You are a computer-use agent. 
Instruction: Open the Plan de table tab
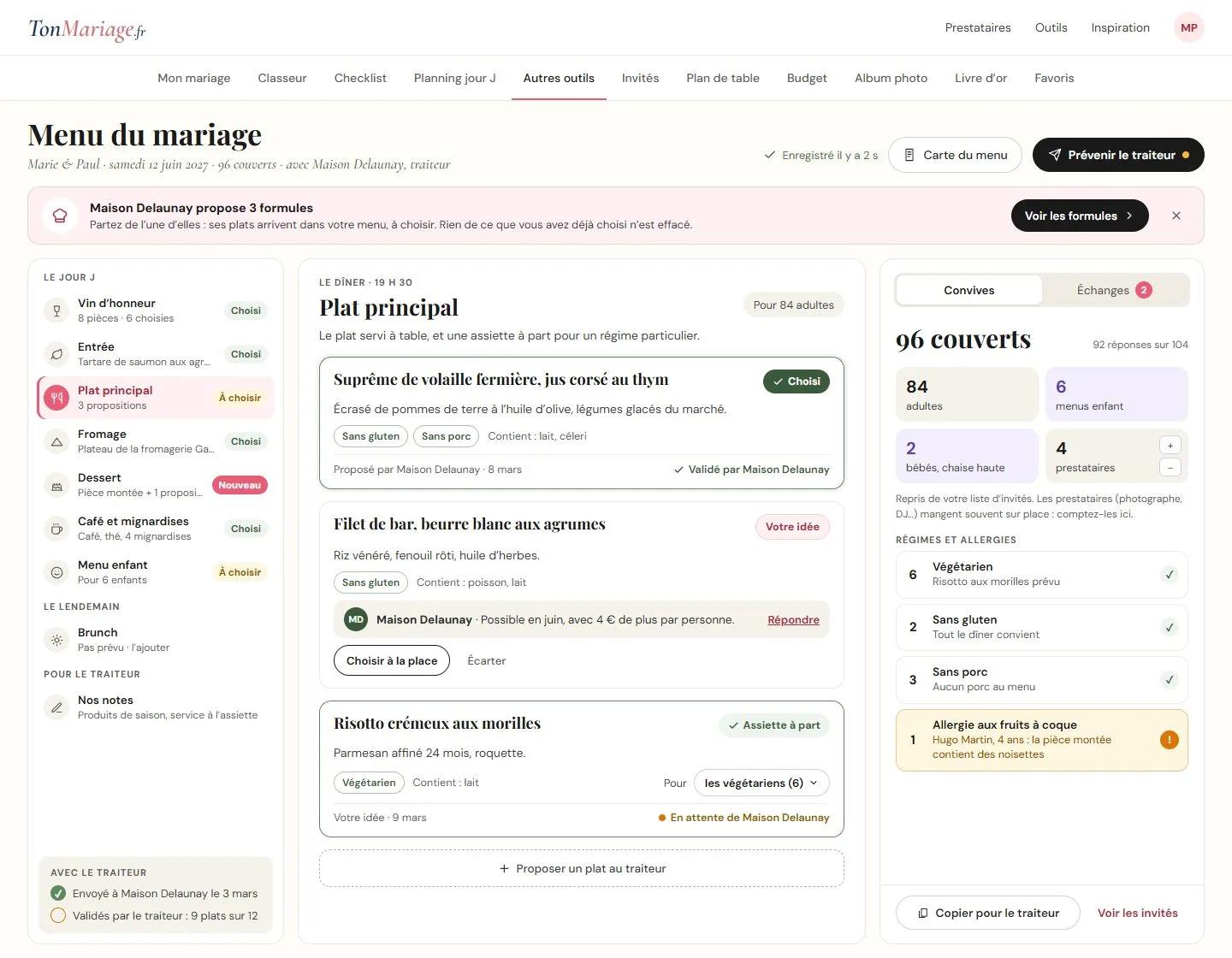point(723,78)
